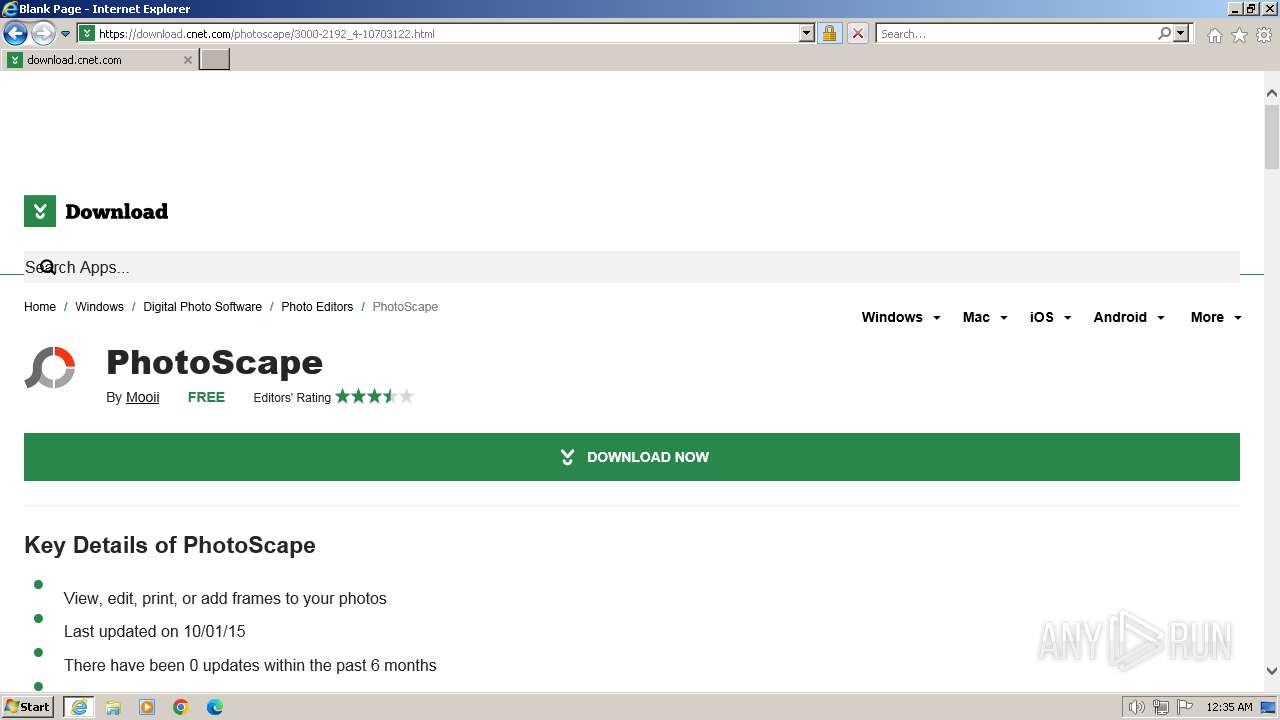Screen dimensions: 1280x720
Task: Click the browser Forward arrow button
Action: (43, 34)
